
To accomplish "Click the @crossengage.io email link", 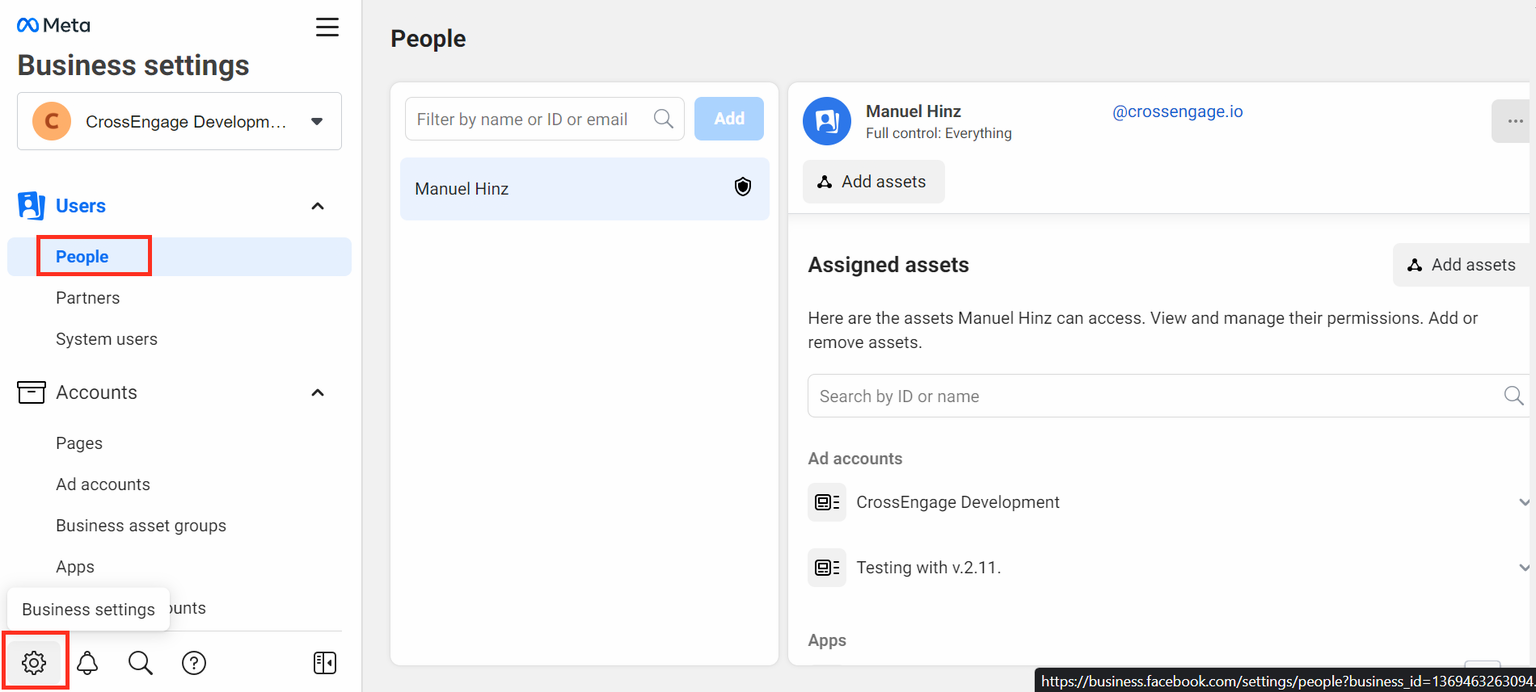I will coord(1178,112).
